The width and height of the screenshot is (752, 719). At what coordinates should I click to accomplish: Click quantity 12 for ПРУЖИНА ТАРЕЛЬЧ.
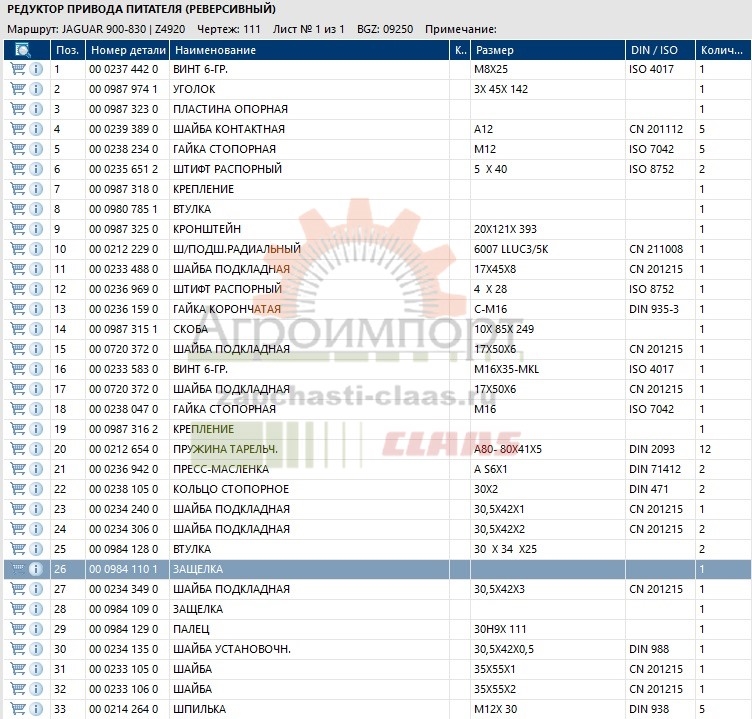point(705,449)
